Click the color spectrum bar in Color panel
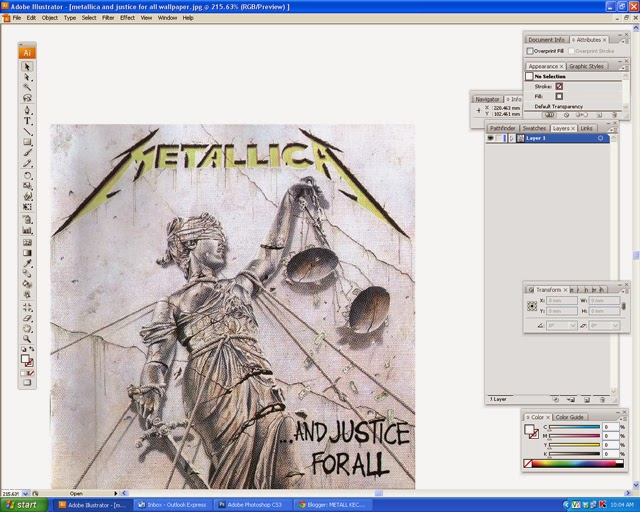This screenshot has width=640, height=512. tap(573, 463)
